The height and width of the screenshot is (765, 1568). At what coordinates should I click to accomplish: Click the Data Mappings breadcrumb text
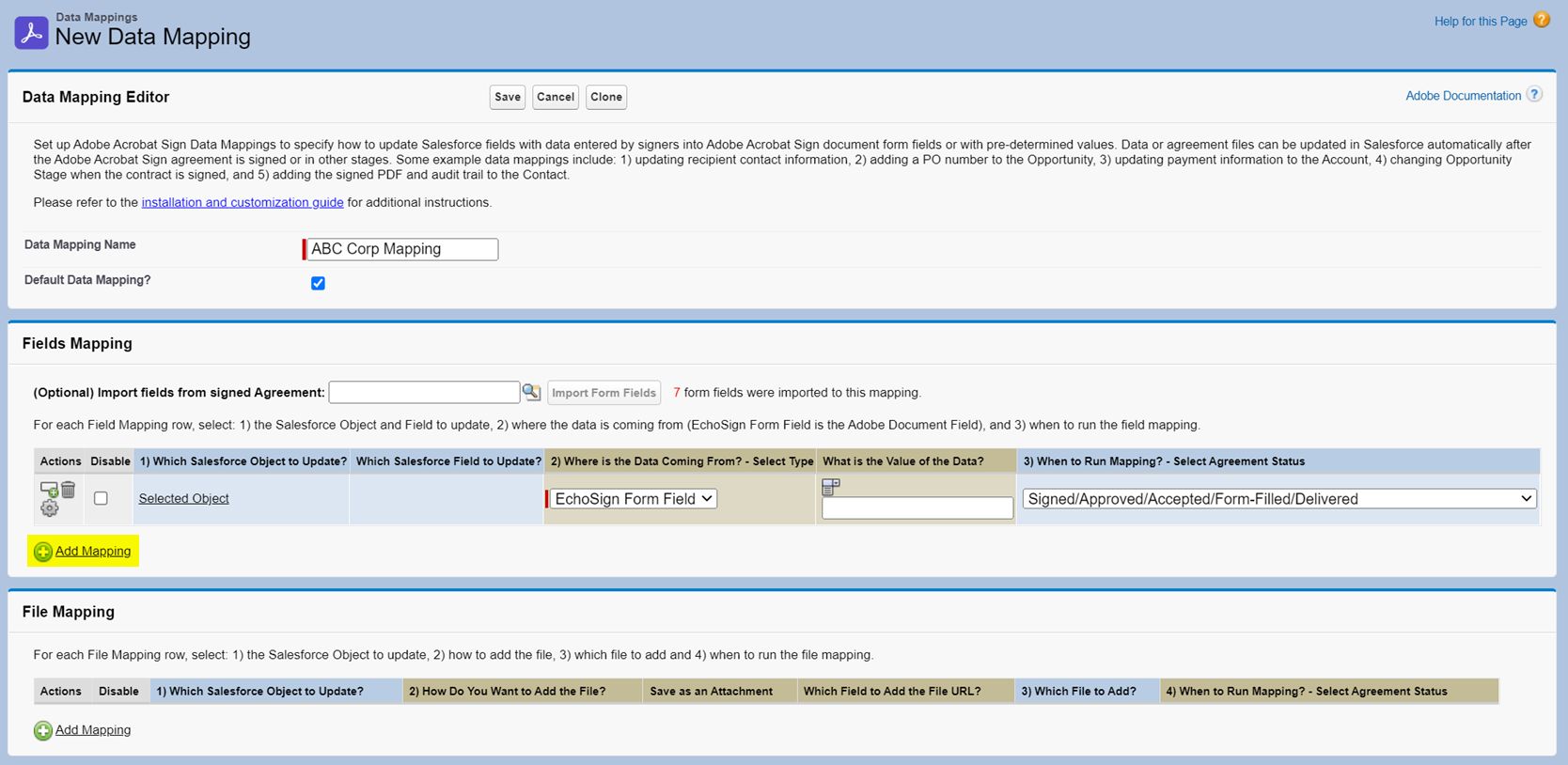coord(97,17)
